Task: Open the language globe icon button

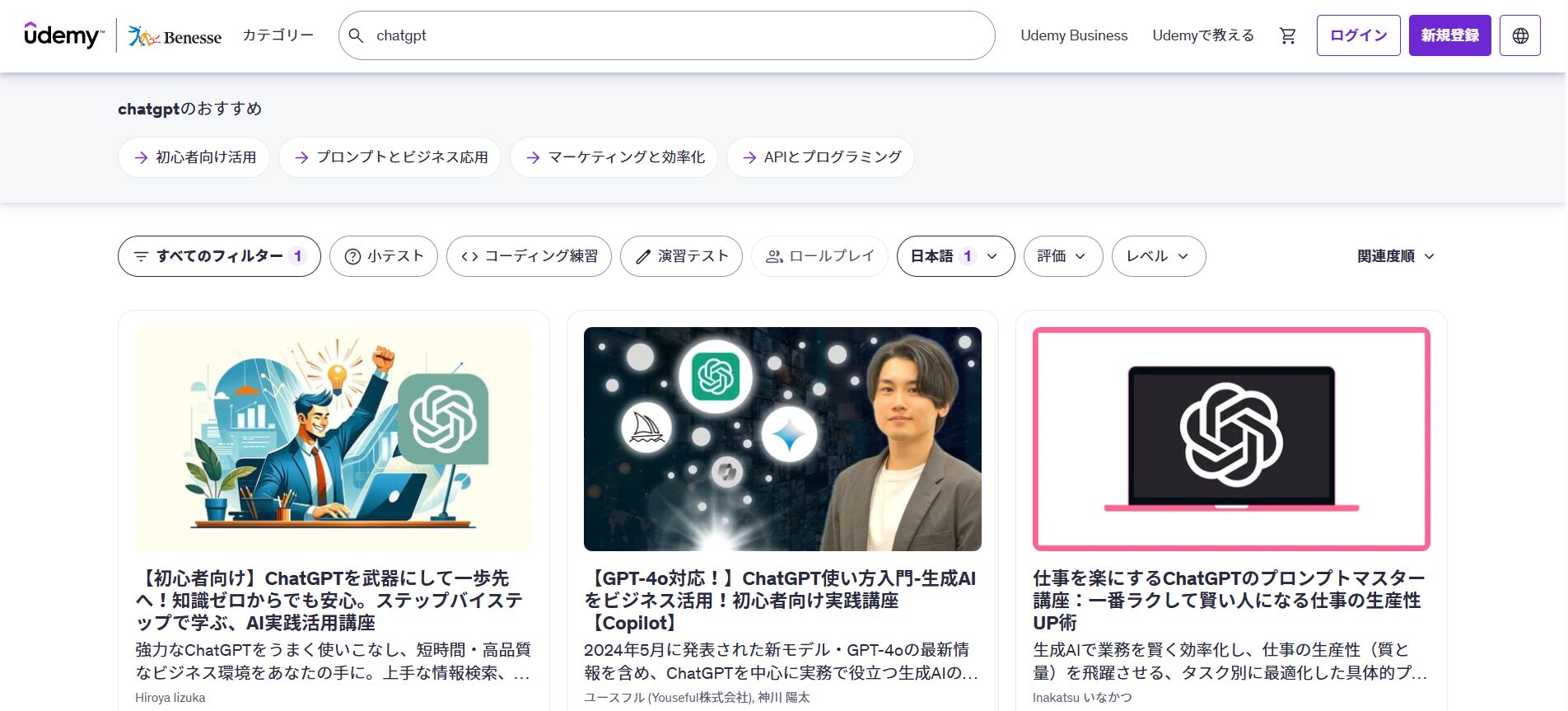Action: point(1520,35)
